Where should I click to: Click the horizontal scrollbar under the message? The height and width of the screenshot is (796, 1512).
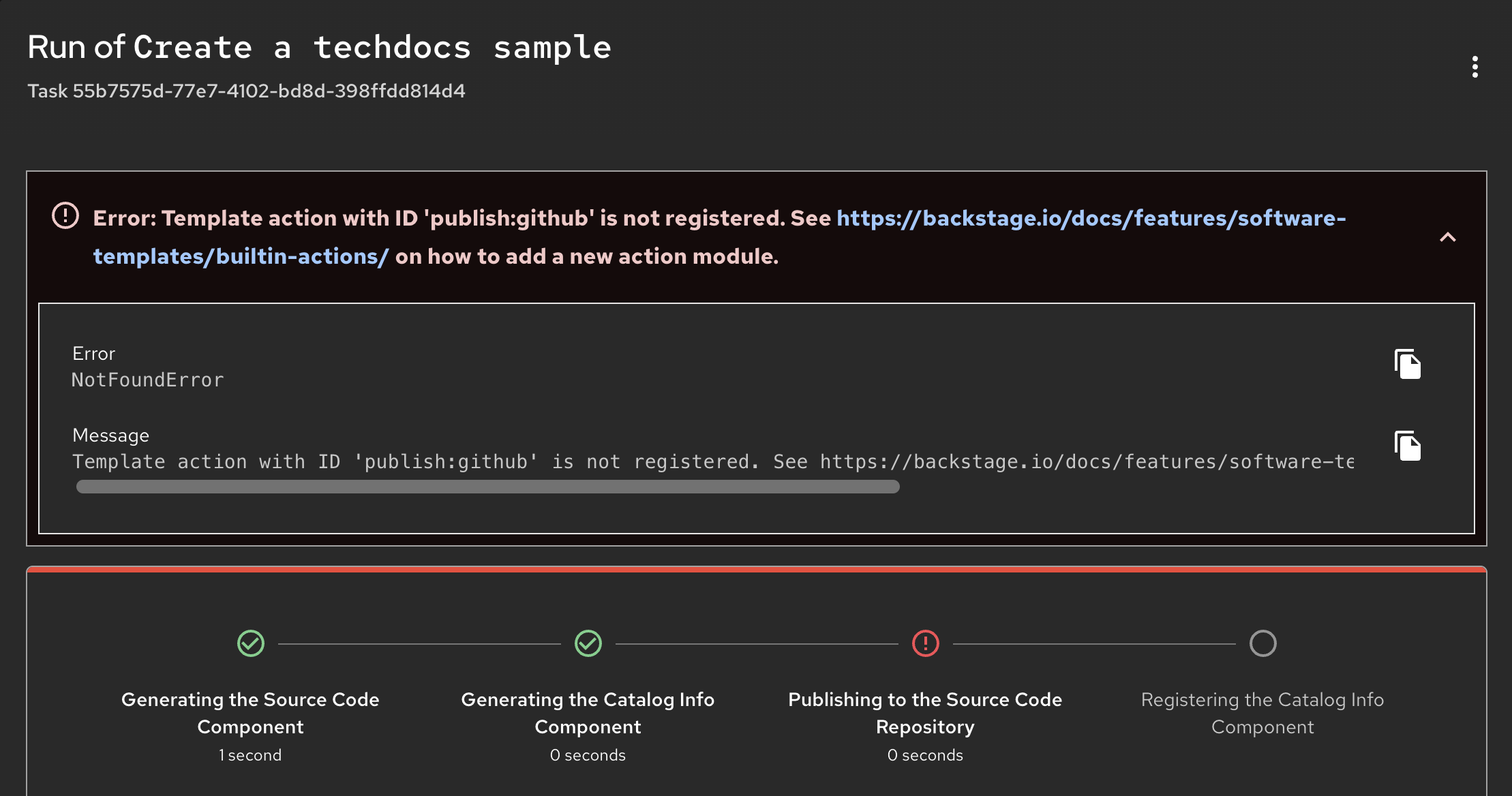(x=488, y=487)
